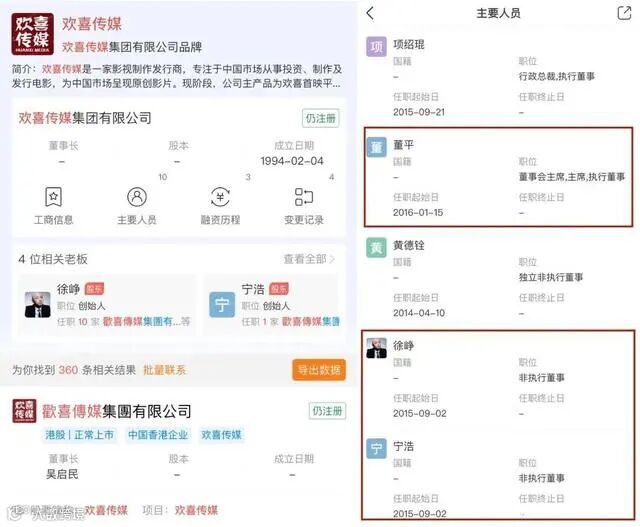Open 融资历程 yen icon
640x527 pixels.
pyautogui.click(x=220, y=197)
